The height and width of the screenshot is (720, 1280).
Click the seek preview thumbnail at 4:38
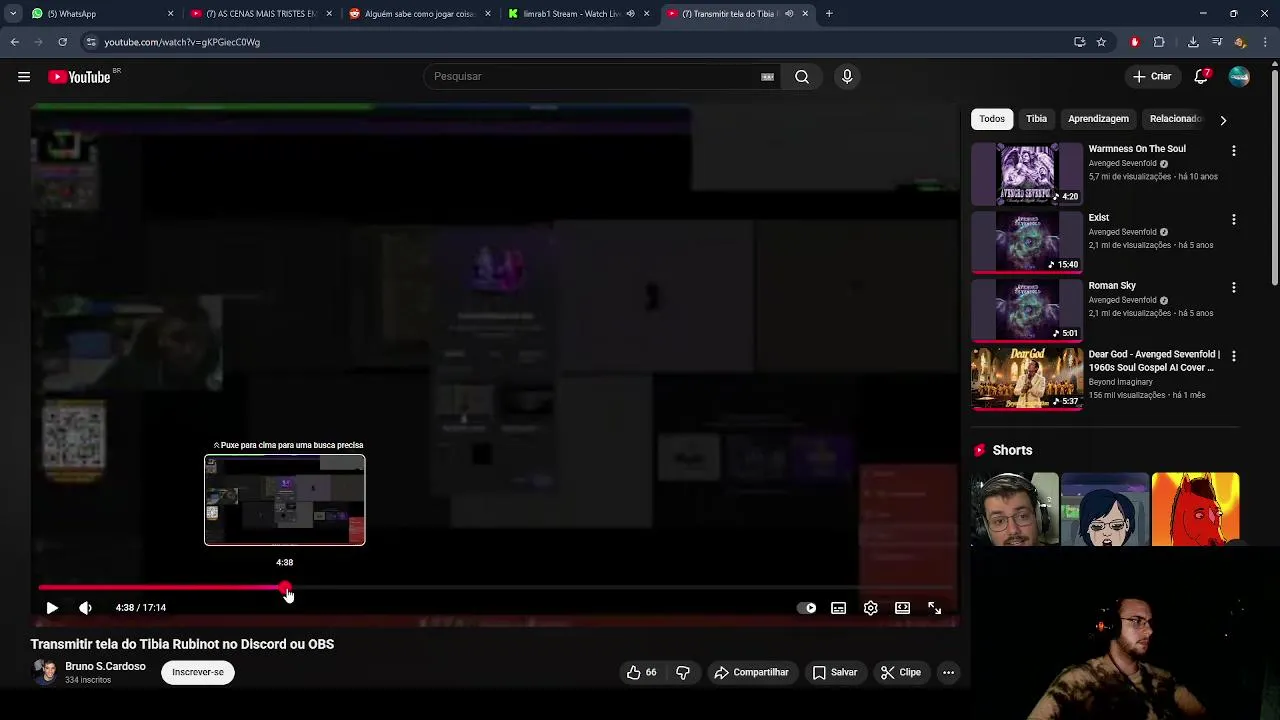285,500
